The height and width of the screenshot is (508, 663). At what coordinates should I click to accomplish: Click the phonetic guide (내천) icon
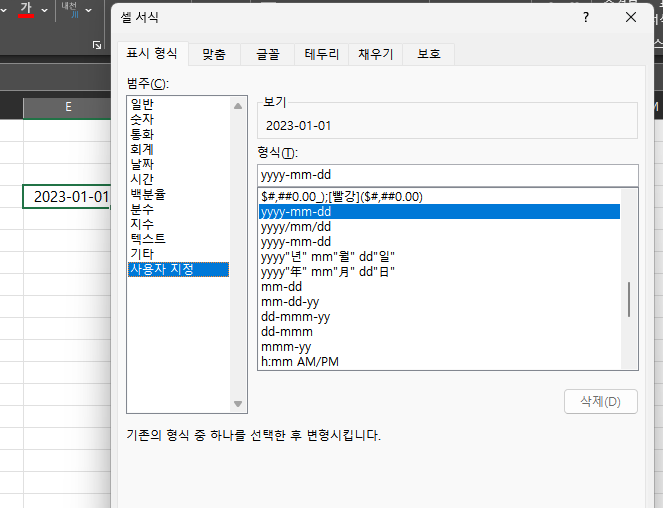[69, 10]
